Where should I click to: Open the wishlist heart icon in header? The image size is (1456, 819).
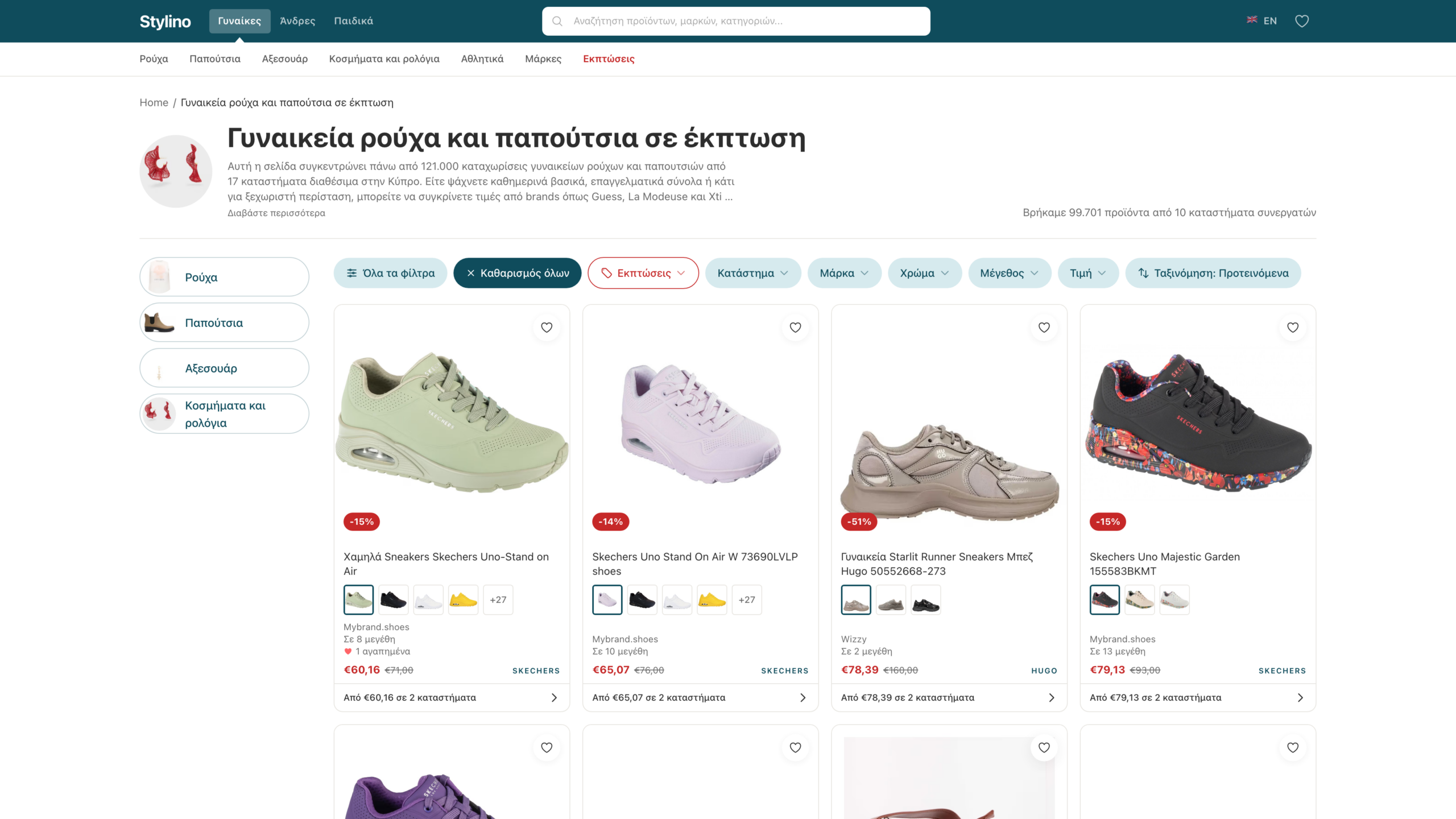point(1301,21)
